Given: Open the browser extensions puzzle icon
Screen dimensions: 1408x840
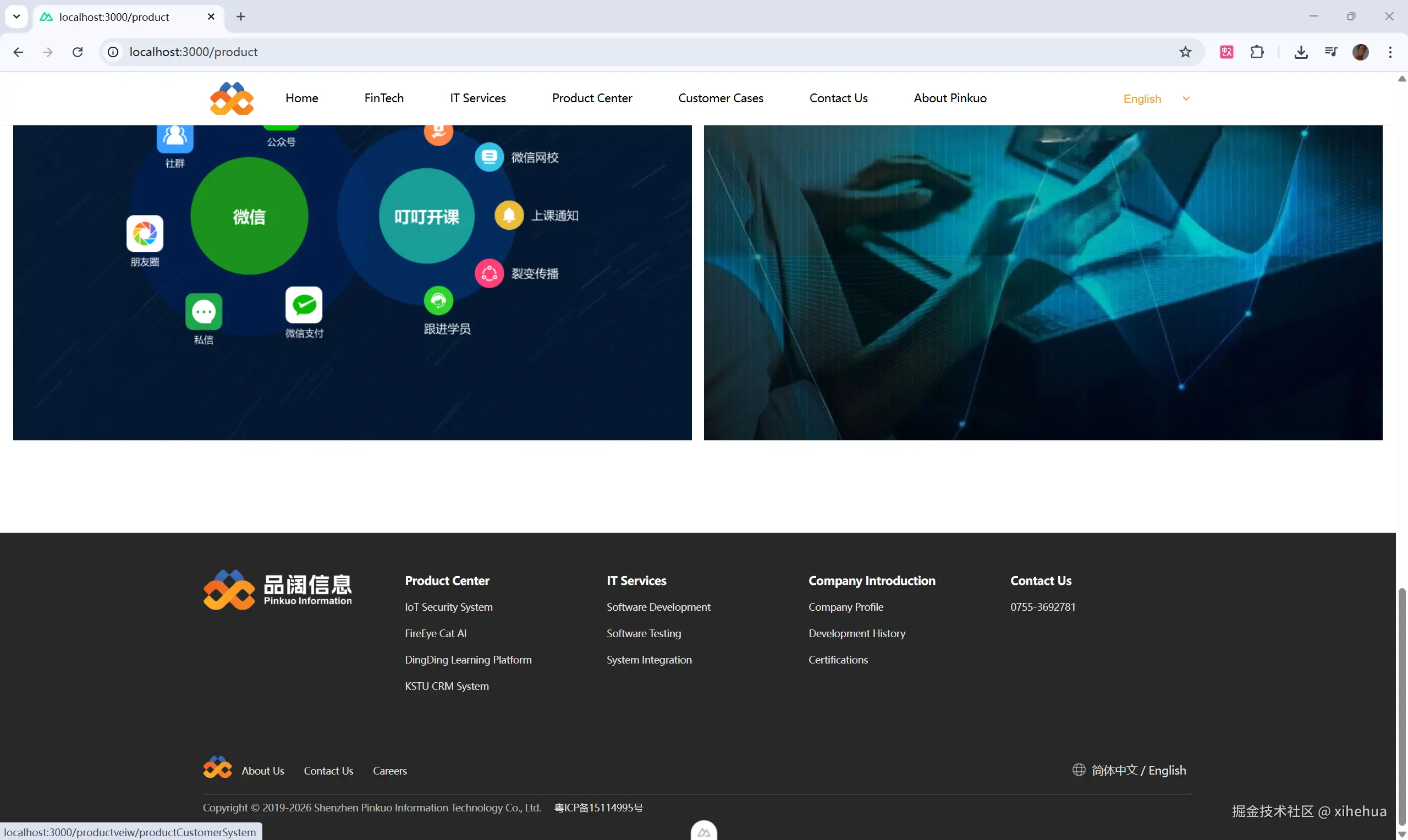Looking at the screenshot, I should (x=1257, y=52).
